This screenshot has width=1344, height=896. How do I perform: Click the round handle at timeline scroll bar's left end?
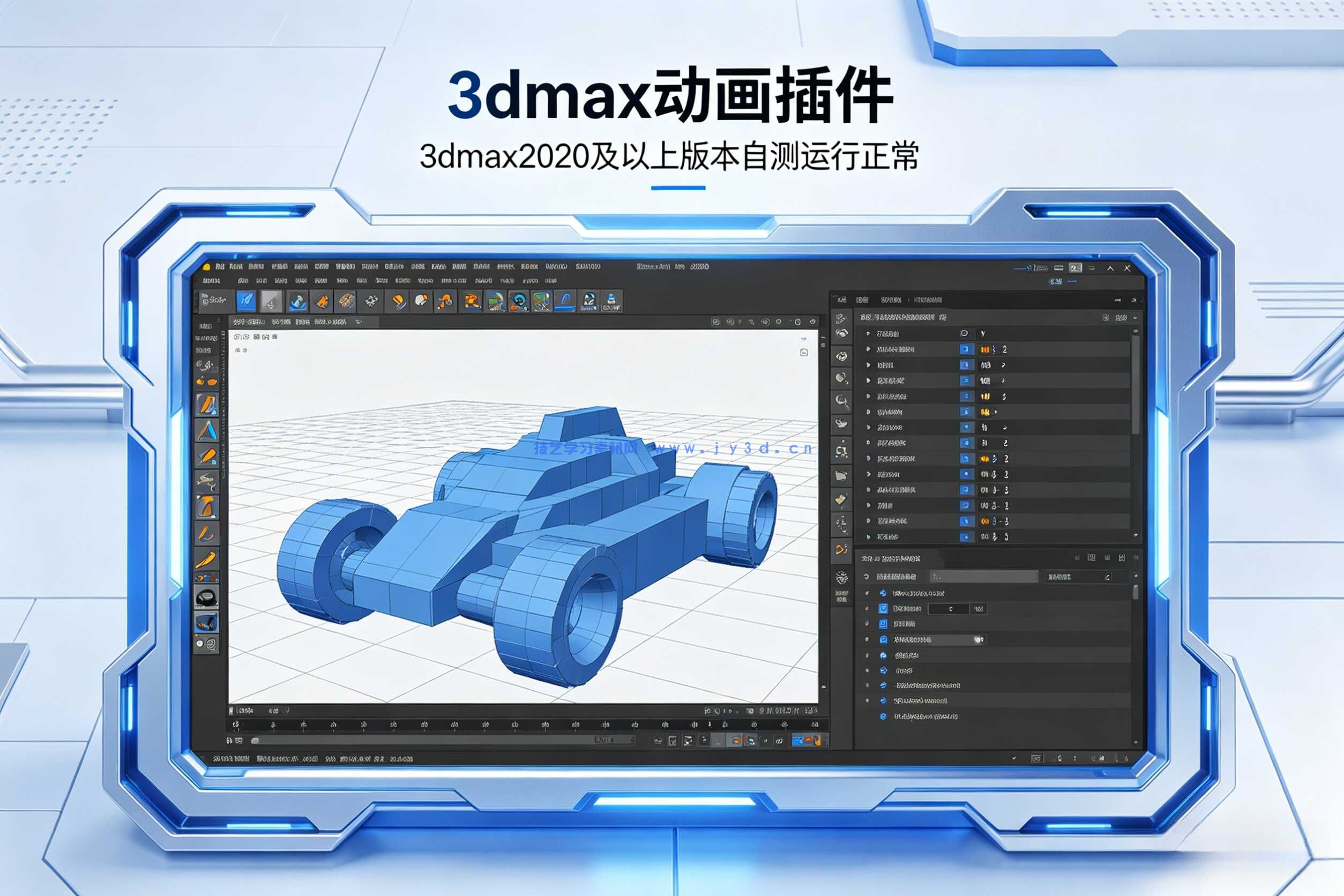[255, 741]
